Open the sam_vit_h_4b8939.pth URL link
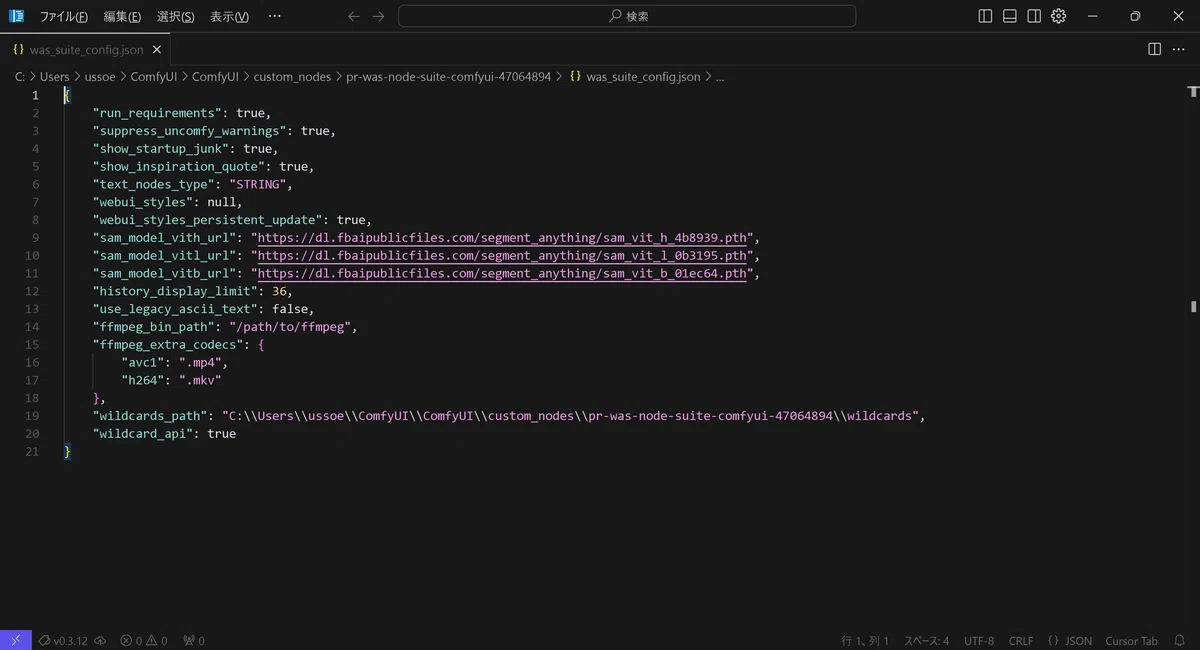Viewport: 1200px width, 650px height. coord(502,237)
